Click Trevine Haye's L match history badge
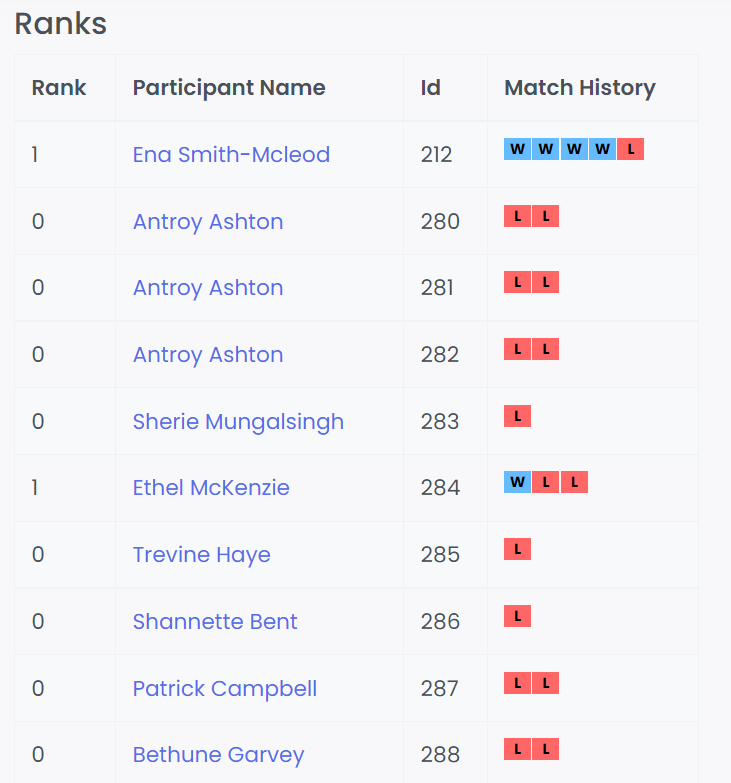The image size is (731, 783). pos(518,549)
